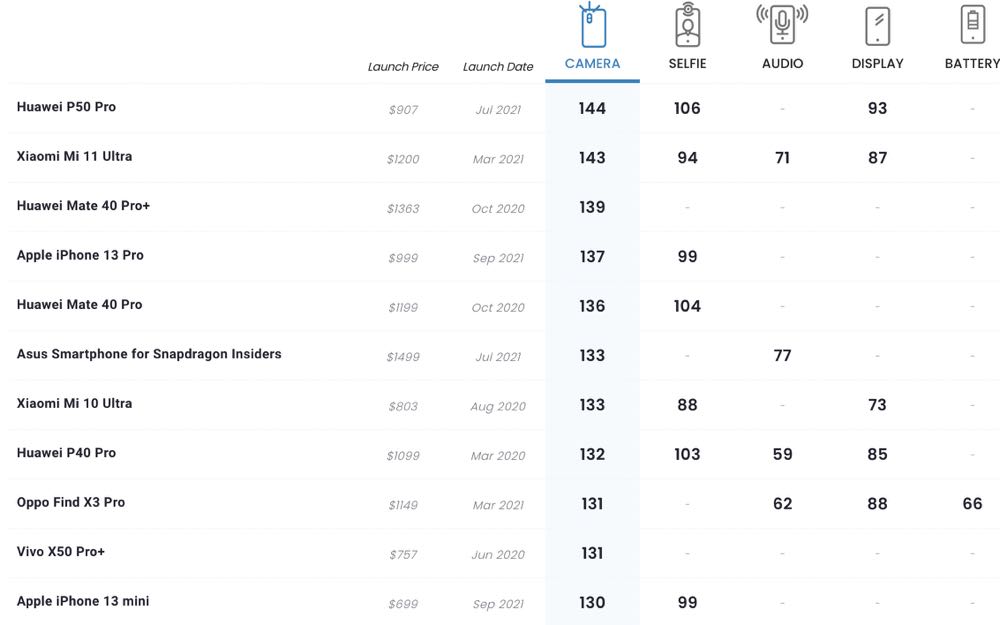The width and height of the screenshot is (1000, 625).
Task: Open the Oppo Find X3 Pro link
Action: pyautogui.click(x=71, y=503)
